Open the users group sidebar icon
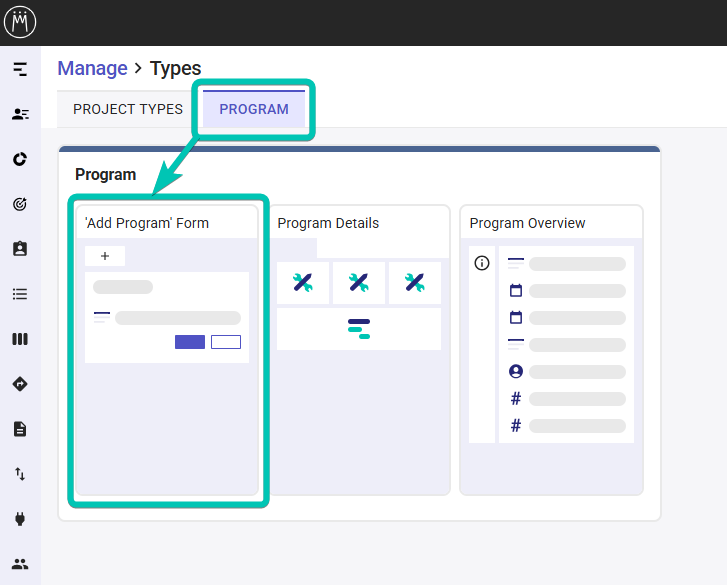The image size is (727, 585). (x=20, y=564)
